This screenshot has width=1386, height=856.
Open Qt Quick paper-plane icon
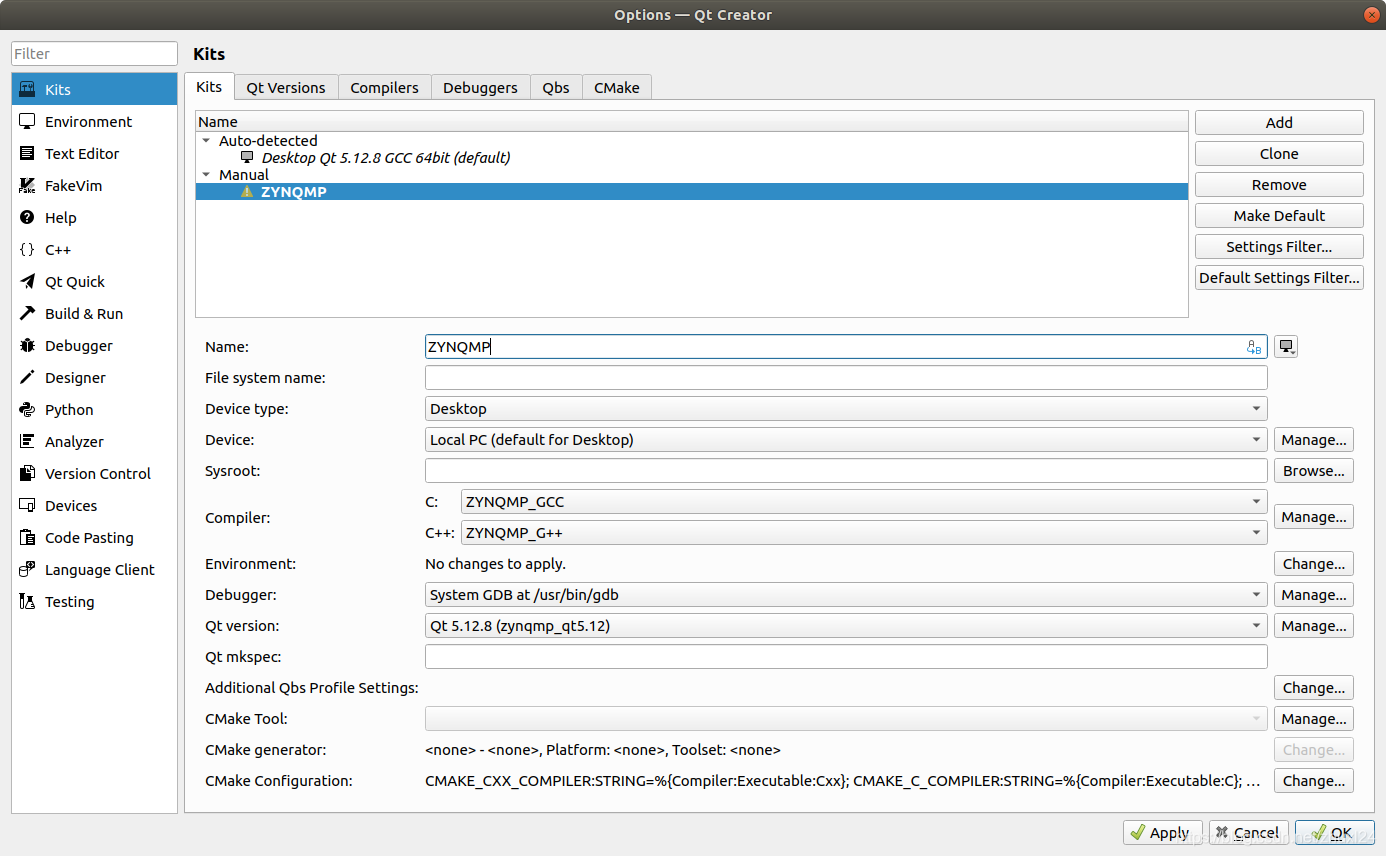(28, 281)
